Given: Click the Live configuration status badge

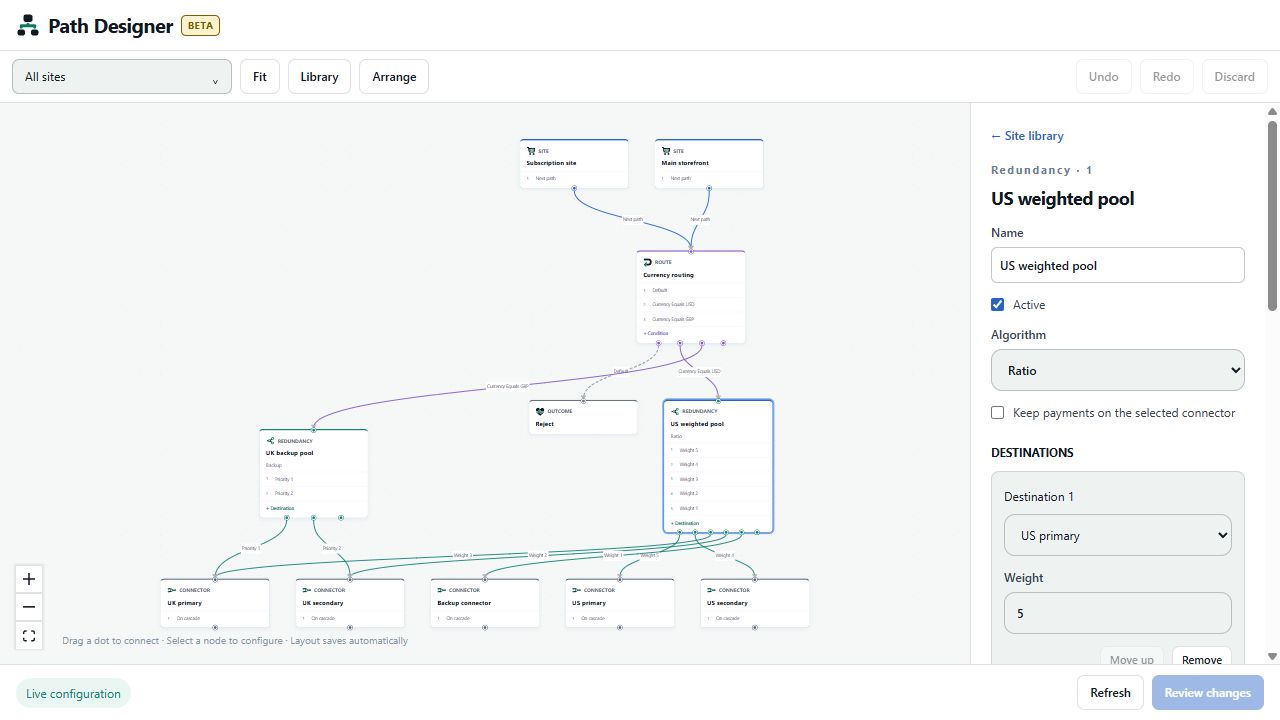Looking at the screenshot, I should [74, 694].
